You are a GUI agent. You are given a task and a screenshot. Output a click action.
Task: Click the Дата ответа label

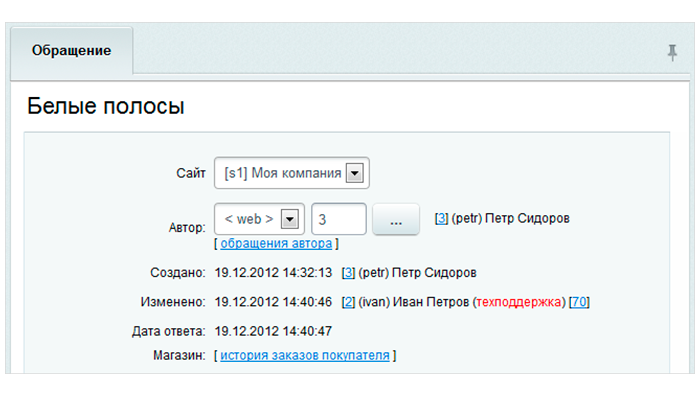tap(168, 331)
